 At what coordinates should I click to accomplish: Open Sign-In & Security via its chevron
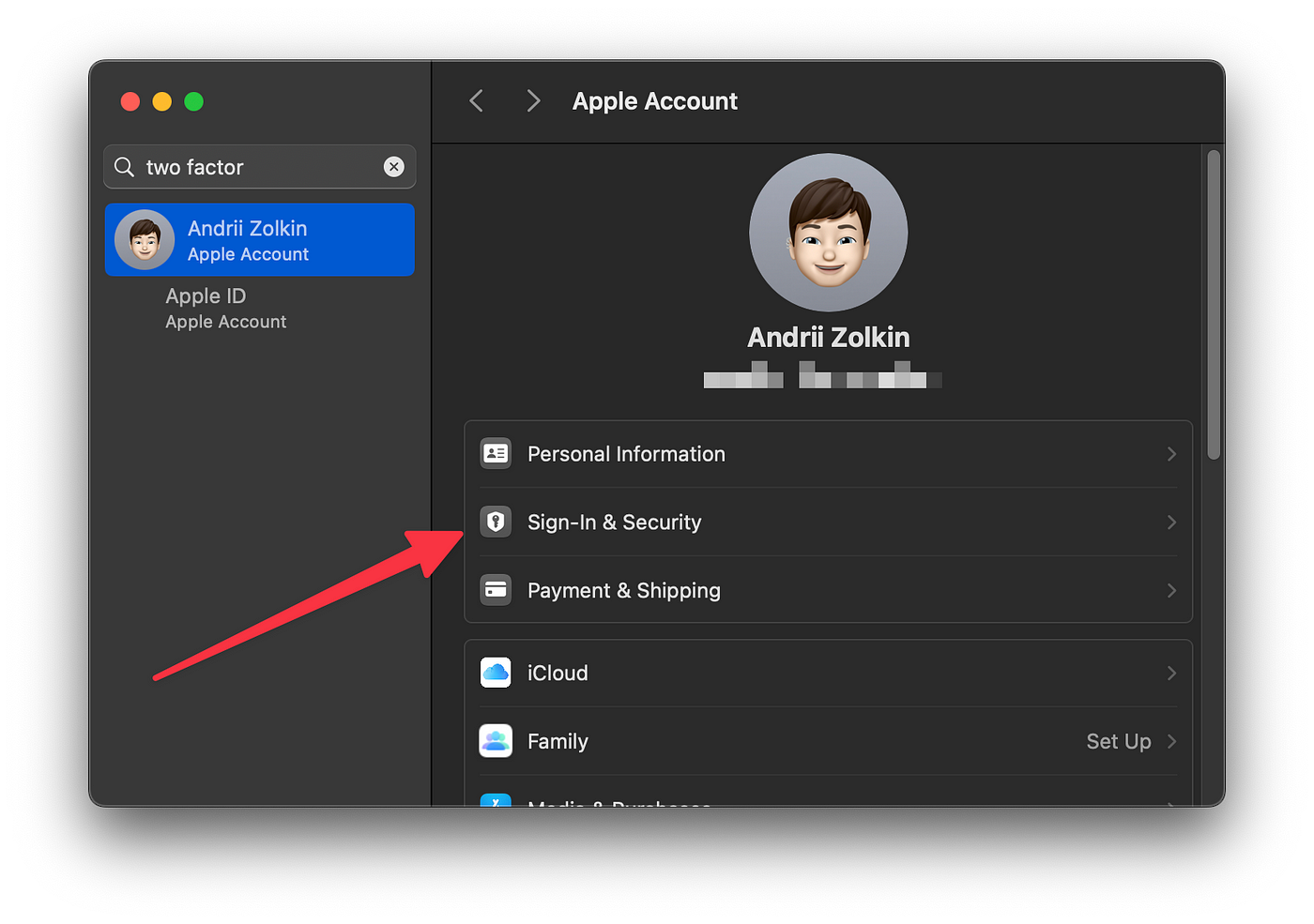1171,522
